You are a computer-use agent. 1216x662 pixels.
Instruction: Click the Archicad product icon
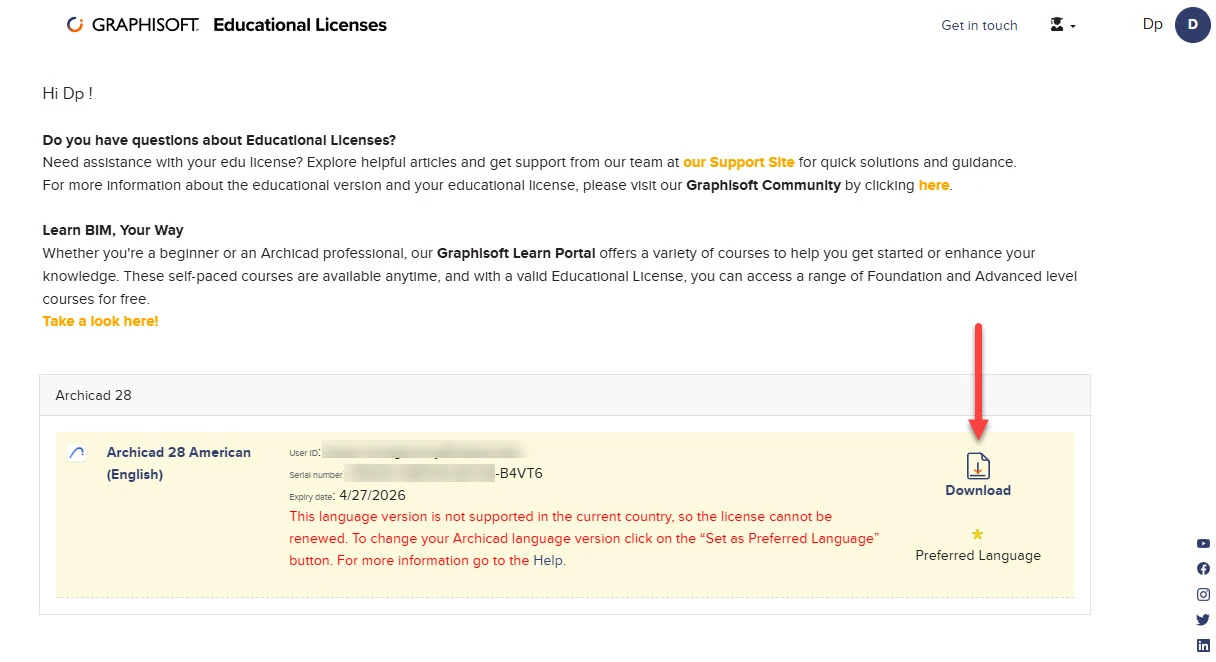77,453
